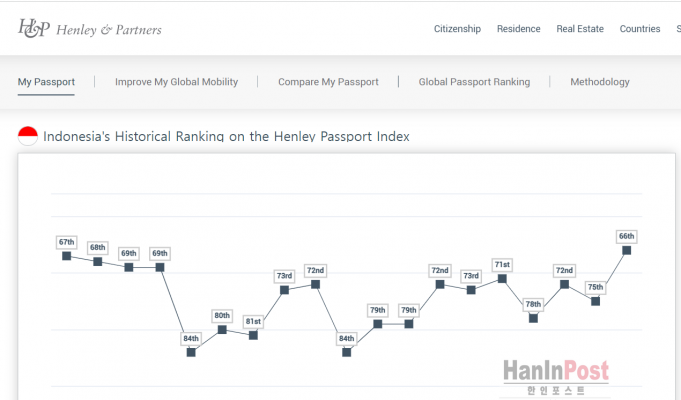This screenshot has height=400, width=681.
Task: Select the 81st rank chart point
Action: 253,335
